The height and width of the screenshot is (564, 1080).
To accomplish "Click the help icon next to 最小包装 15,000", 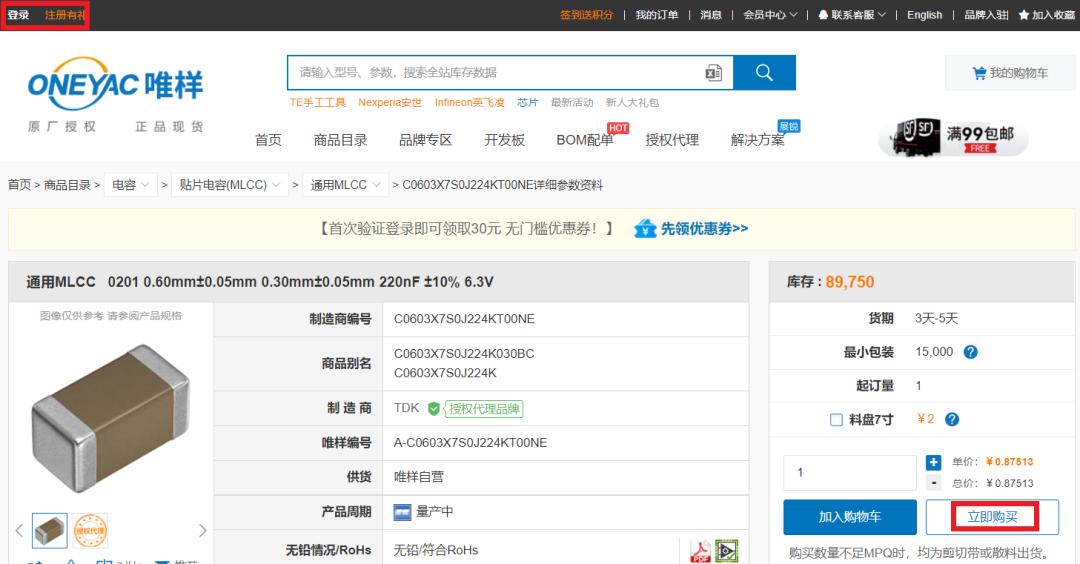I will 970,352.
